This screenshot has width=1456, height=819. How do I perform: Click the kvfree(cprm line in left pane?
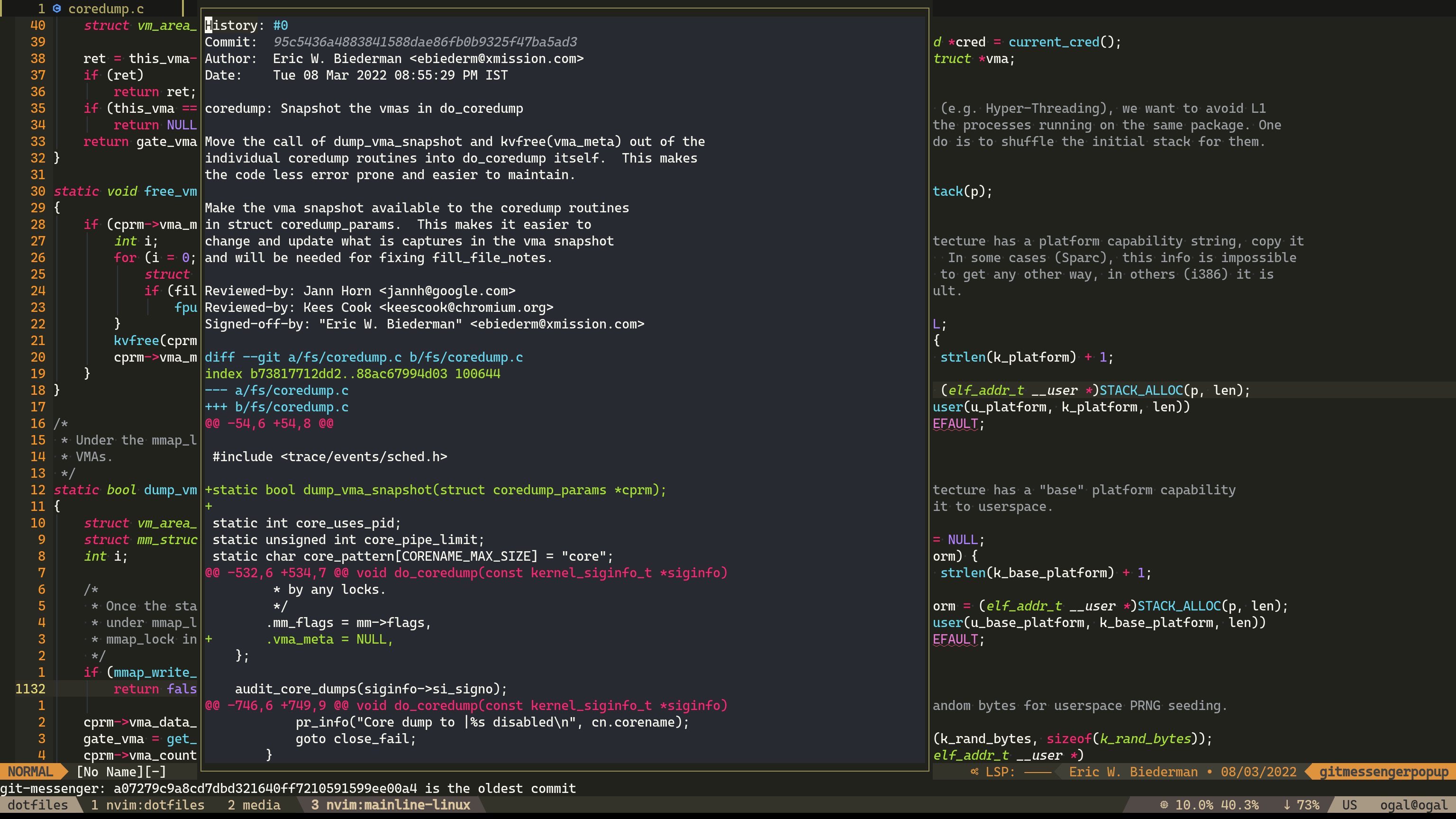(x=155, y=340)
